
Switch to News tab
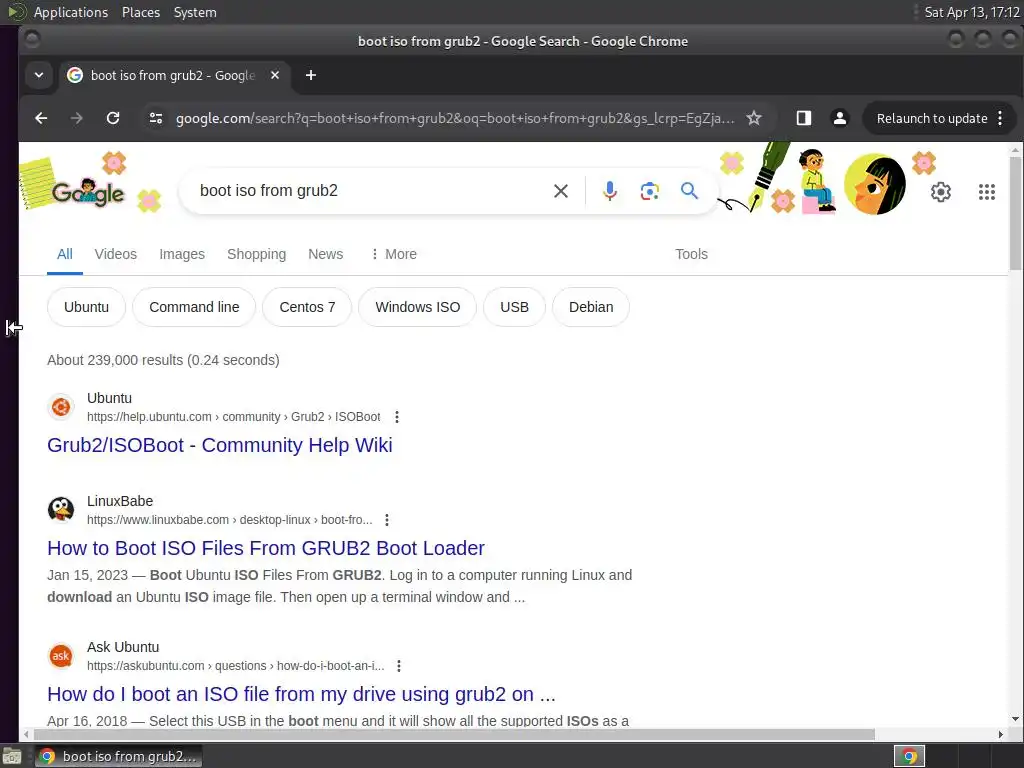(325, 254)
